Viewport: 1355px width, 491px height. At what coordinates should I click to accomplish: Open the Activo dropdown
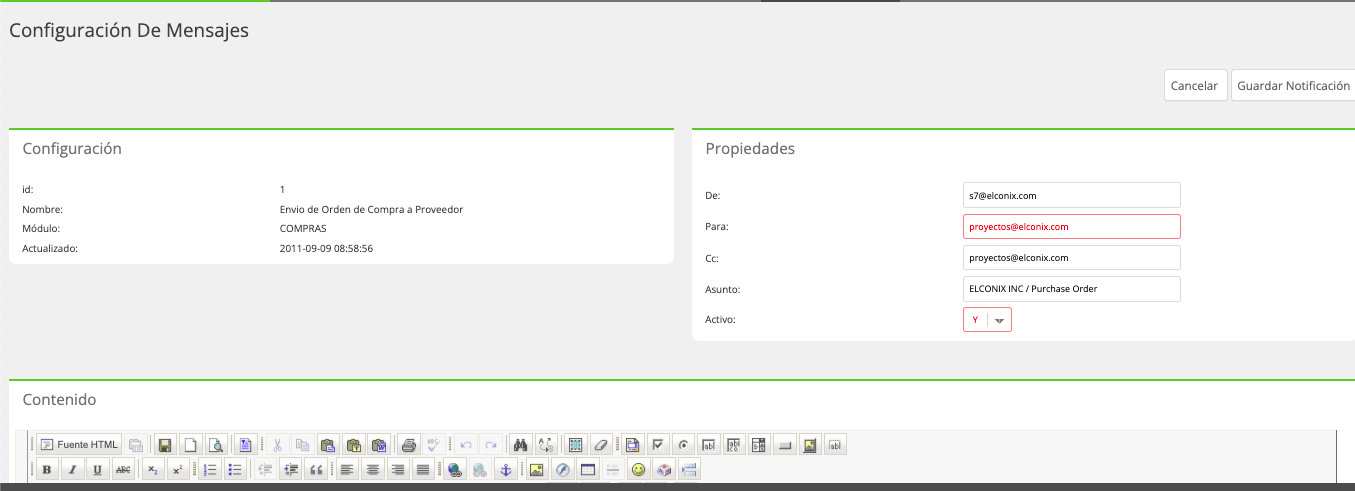click(x=987, y=320)
